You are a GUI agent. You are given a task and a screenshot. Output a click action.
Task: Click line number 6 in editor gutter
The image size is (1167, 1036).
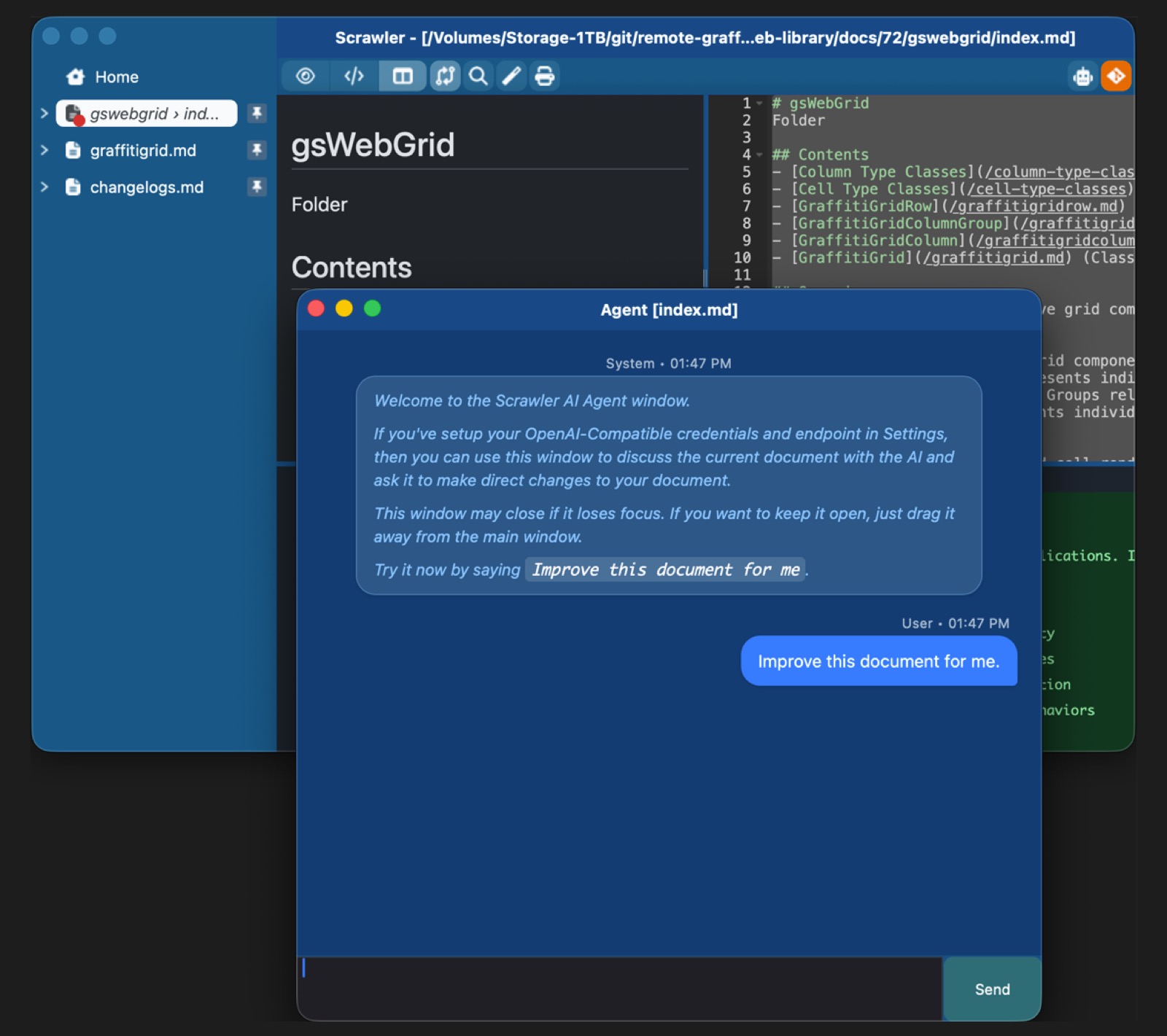(746, 189)
